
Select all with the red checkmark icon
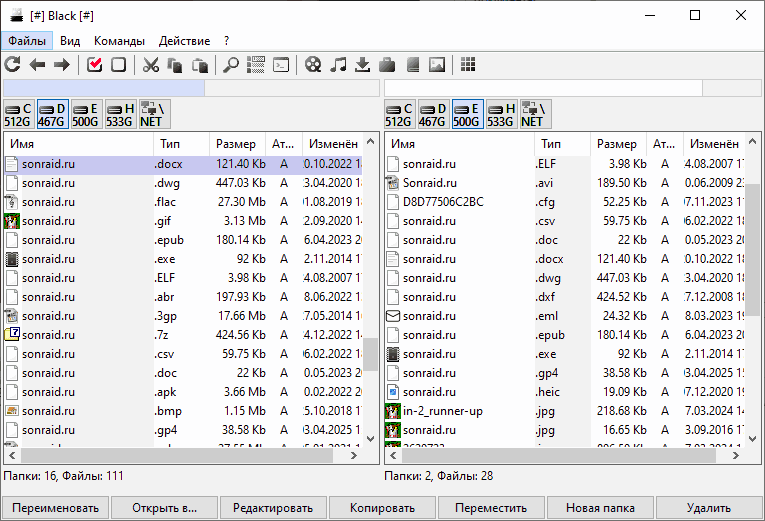click(94, 64)
